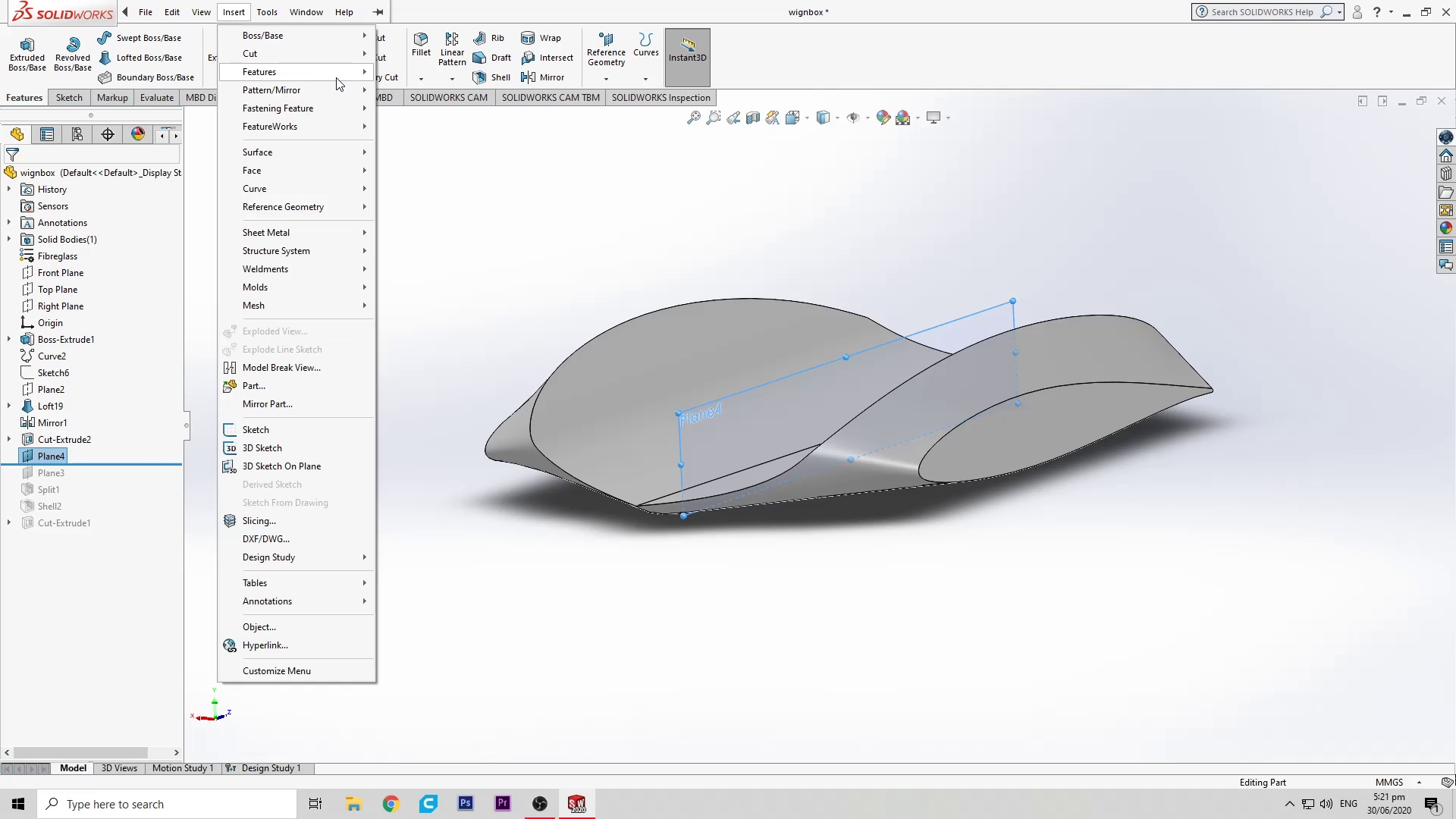Pin the menu bar with pushpin
This screenshot has width=1456, height=819.
point(378,12)
